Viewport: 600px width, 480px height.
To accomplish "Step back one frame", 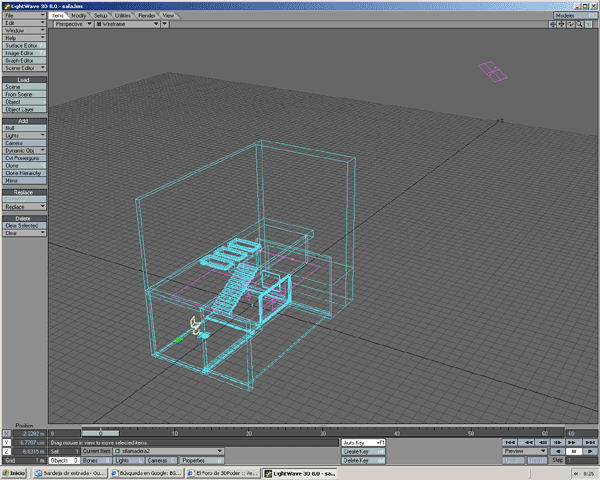I will click(543, 442).
